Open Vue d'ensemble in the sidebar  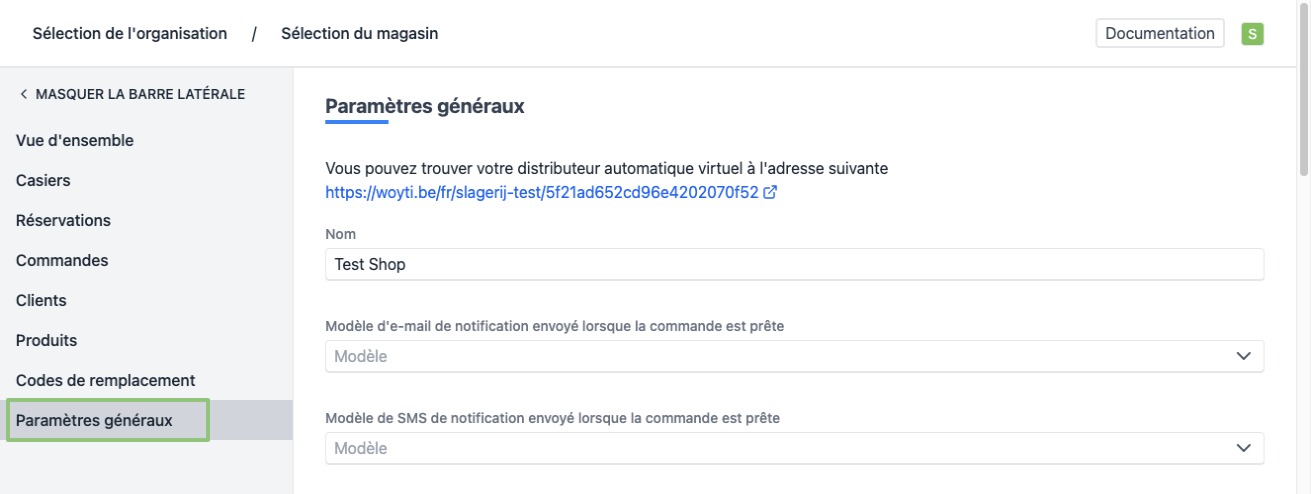click(x=75, y=140)
